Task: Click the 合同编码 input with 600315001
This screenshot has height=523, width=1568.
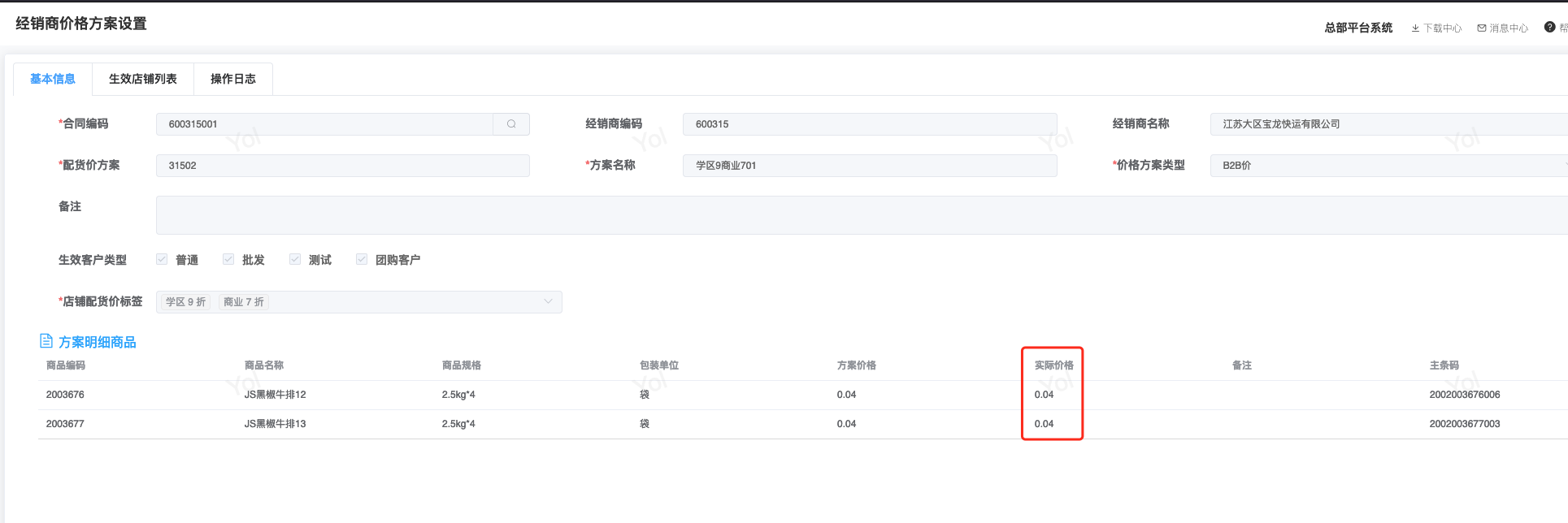Action: point(324,124)
